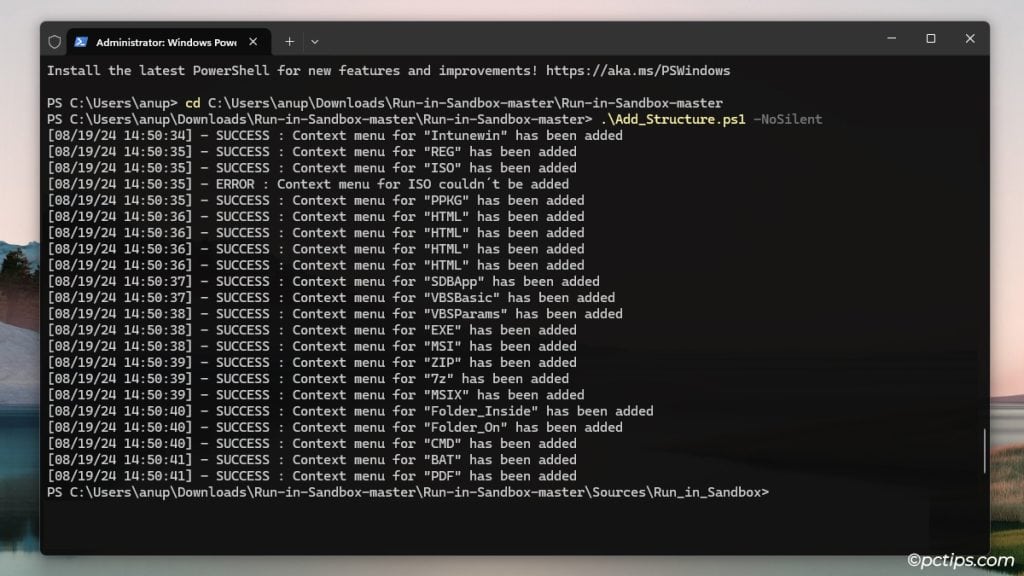Click the maximize icon in the title bar
This screenshot has height=576, width=1024.
[930, 38]
